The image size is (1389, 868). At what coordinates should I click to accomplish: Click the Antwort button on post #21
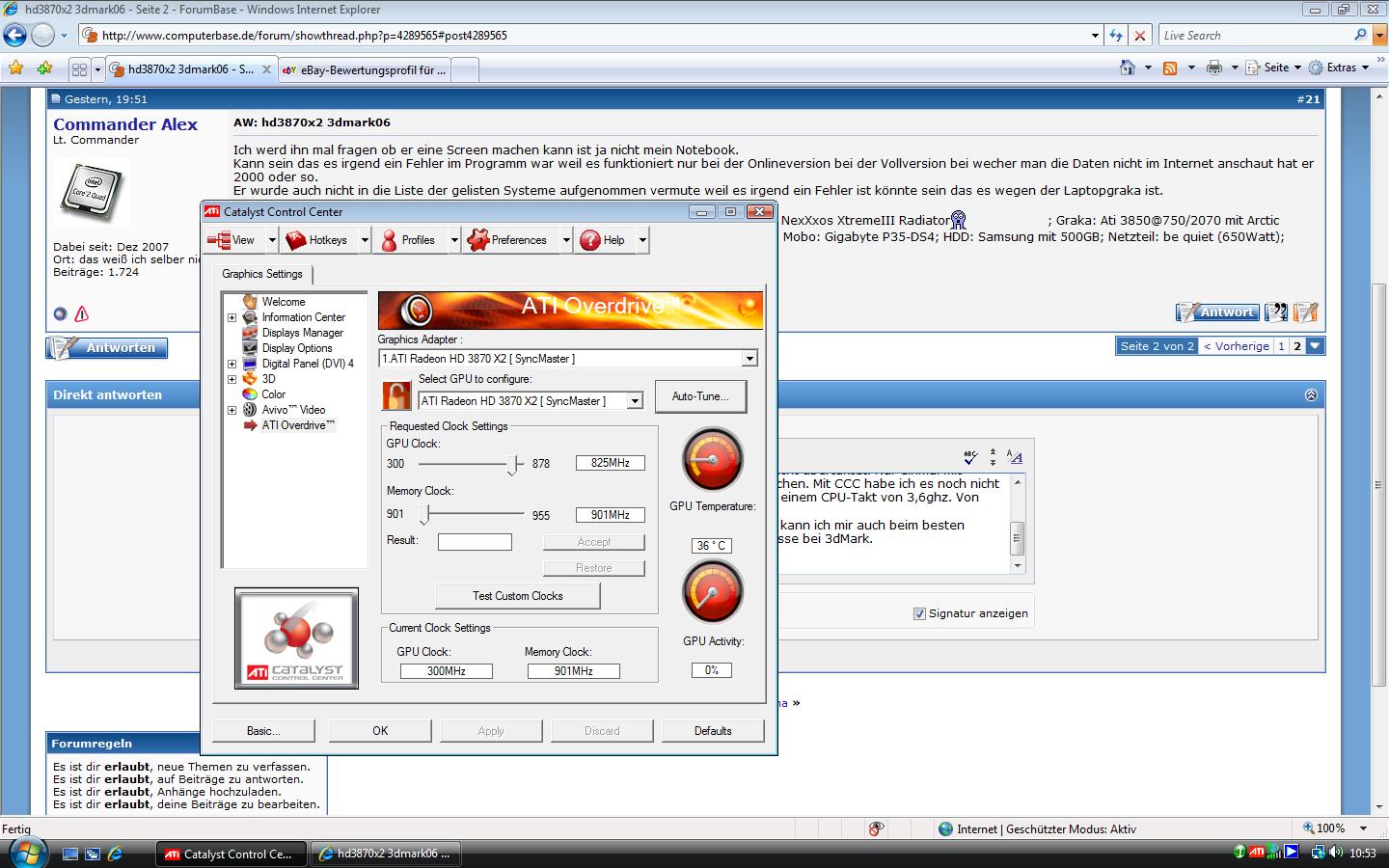[1217, 312]
